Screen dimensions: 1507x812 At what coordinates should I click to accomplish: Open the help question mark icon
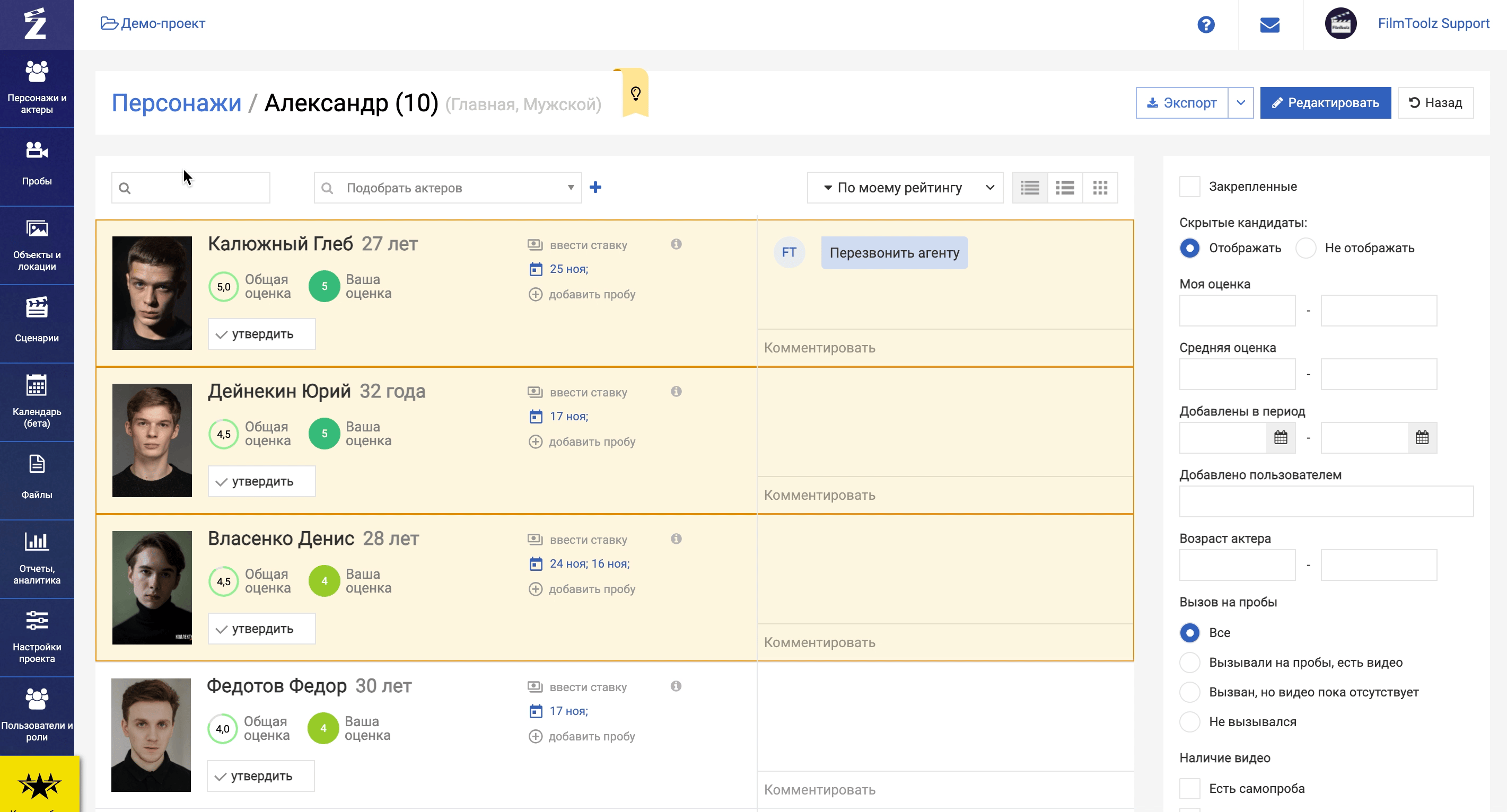pyautogui.click(x=1206, y=24)
